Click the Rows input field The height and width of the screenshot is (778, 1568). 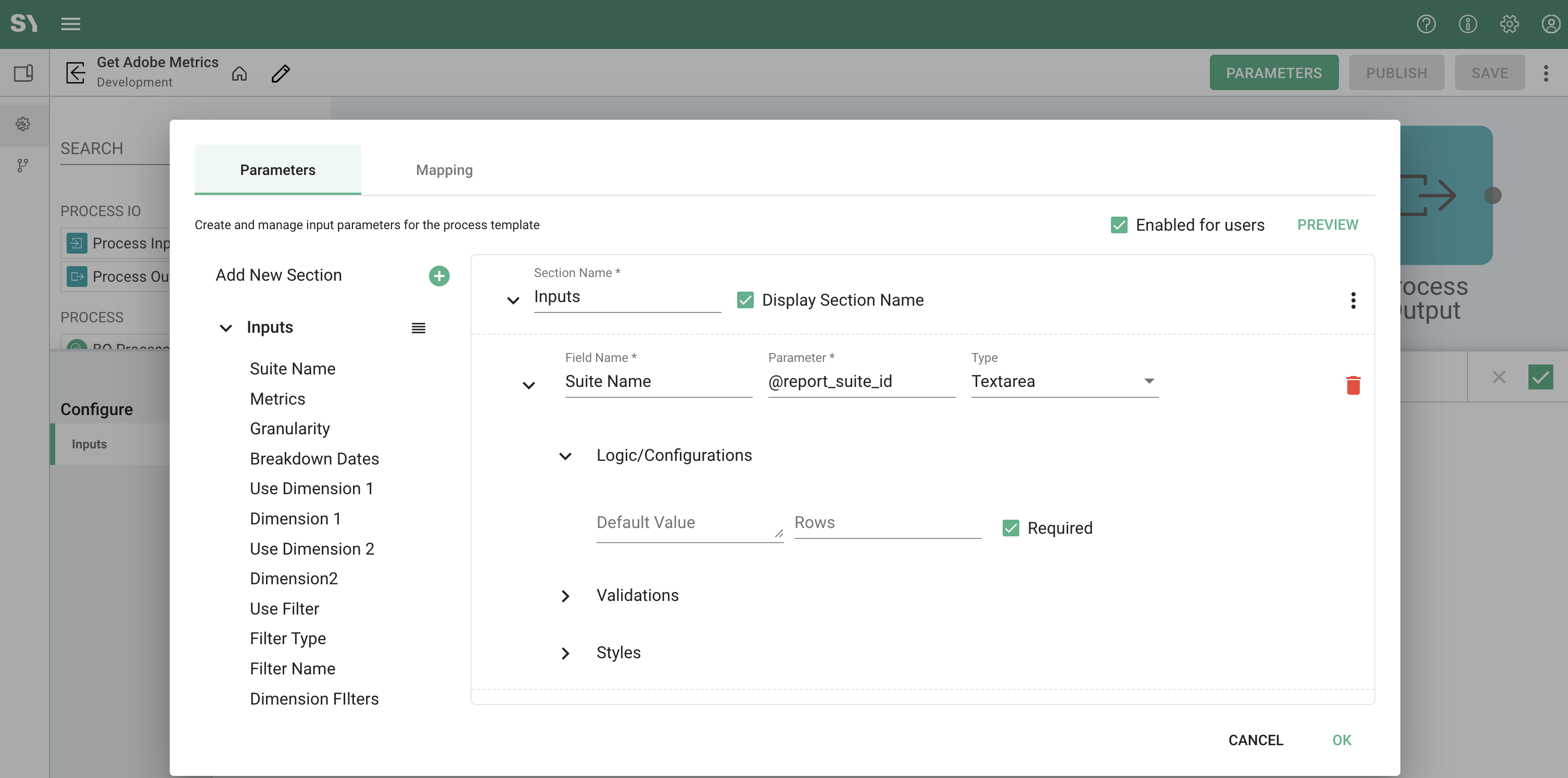[886, 522]
